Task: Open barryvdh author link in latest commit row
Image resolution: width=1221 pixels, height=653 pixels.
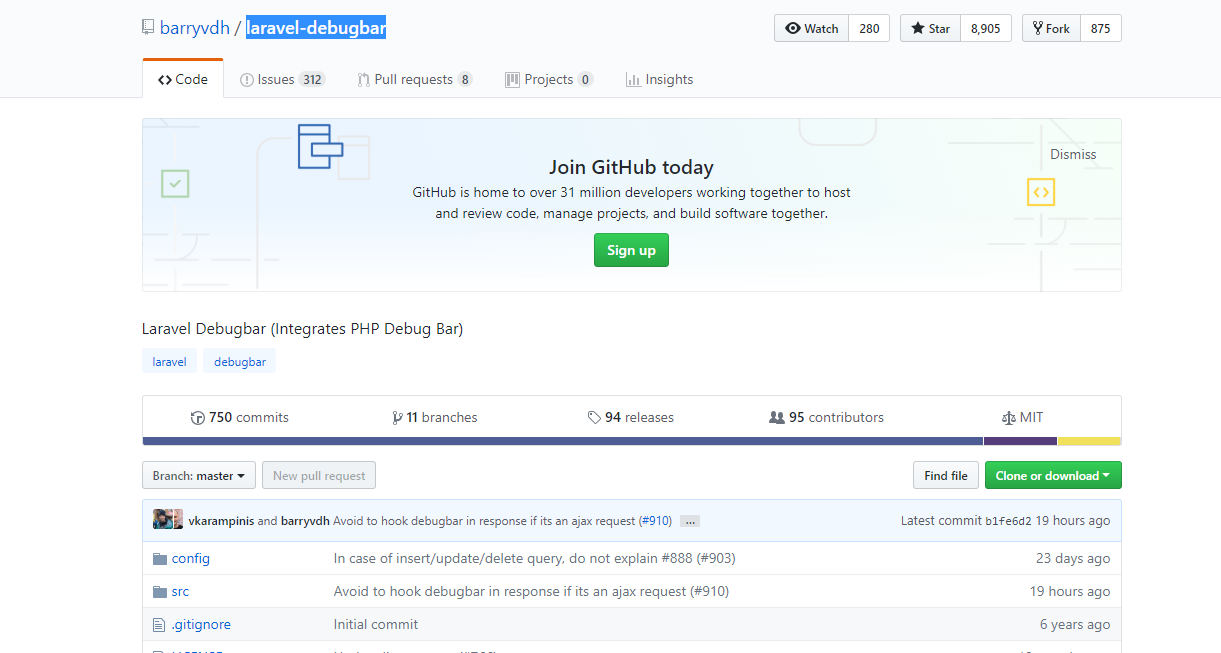Action: 305,521
